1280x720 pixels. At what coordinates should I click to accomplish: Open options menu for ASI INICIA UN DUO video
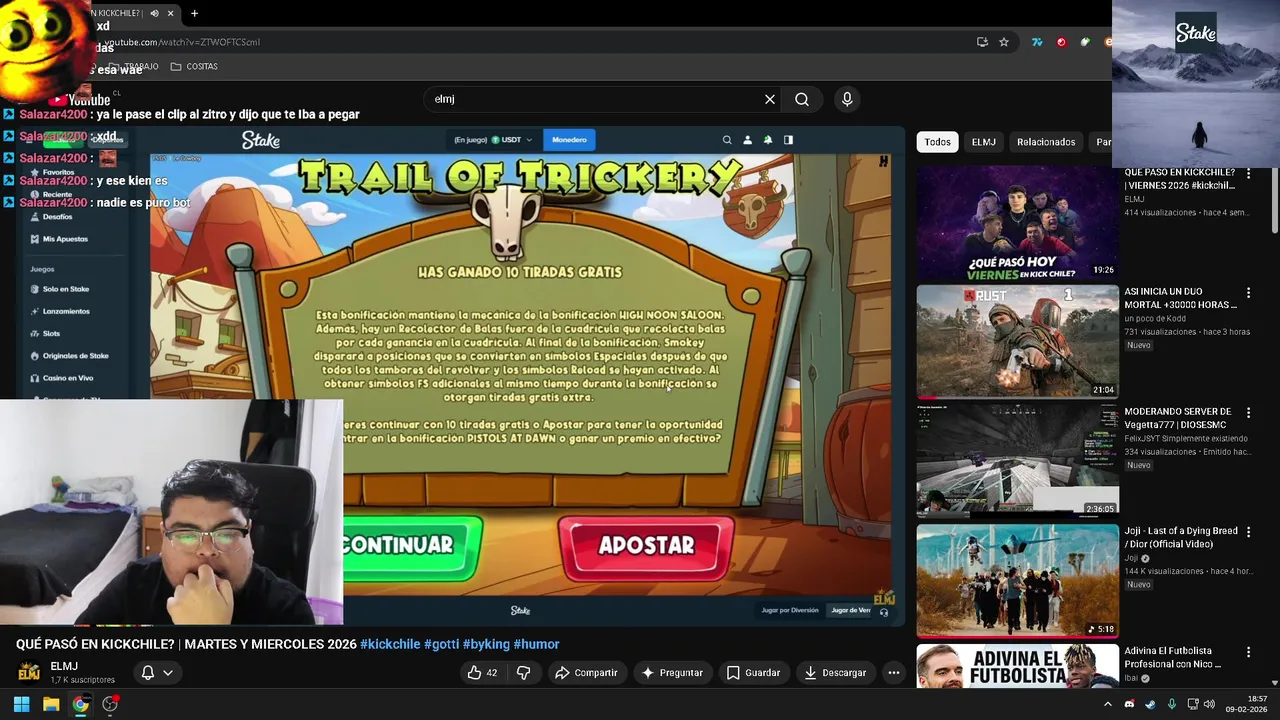(1248, 293)
